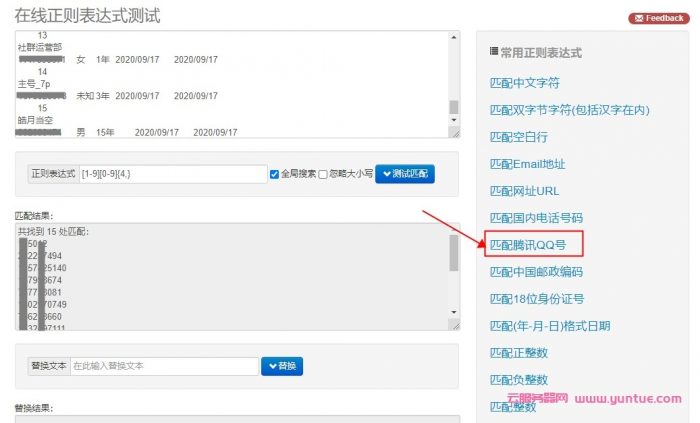
Task: Click into the 正则表达式 input field
Action: tap(172, 173)
